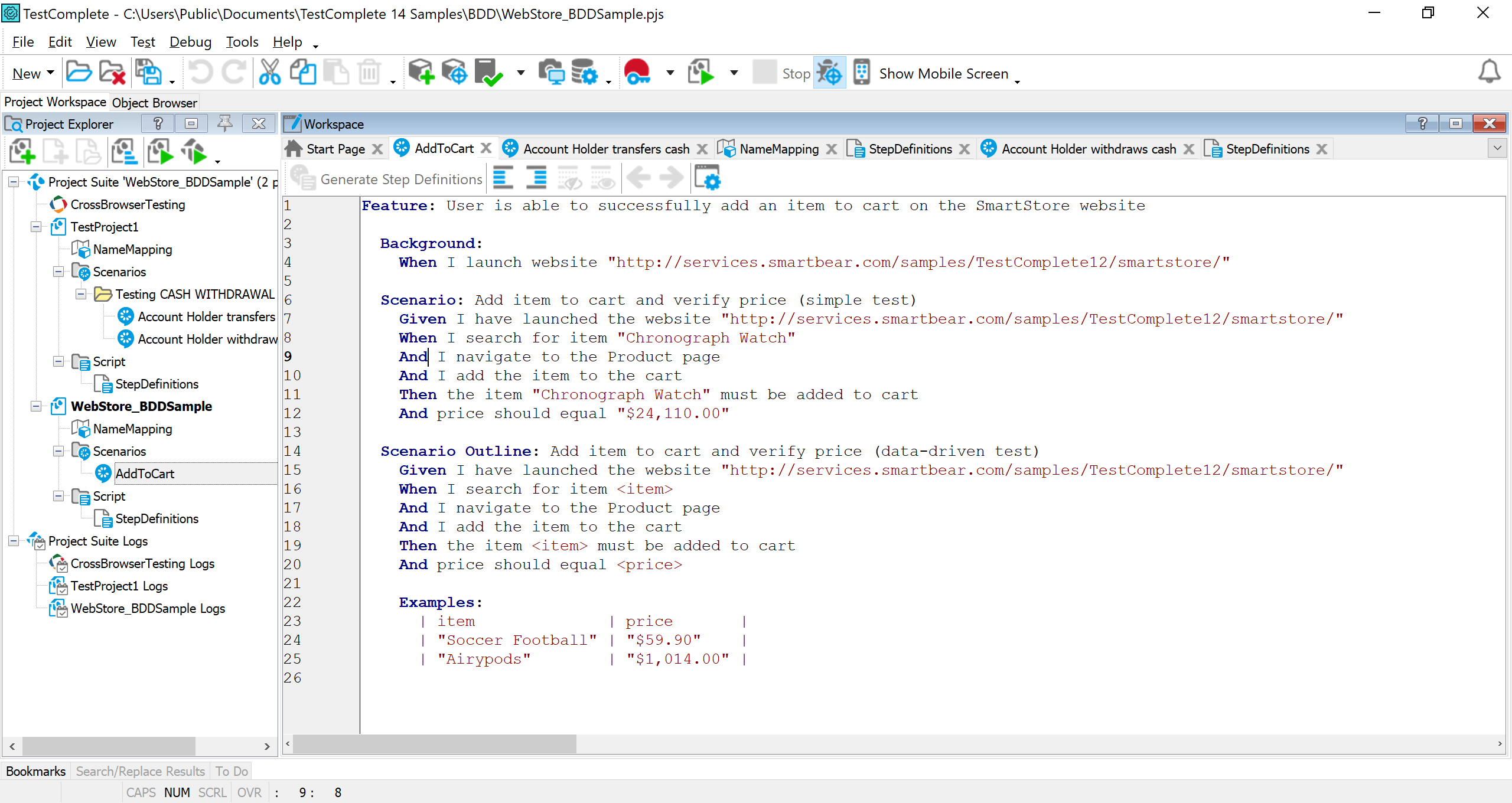Screen dimensions: 1512x803
Task: Toggle the Debugging bug icon next to Stop
Action: tap(829, 73)
